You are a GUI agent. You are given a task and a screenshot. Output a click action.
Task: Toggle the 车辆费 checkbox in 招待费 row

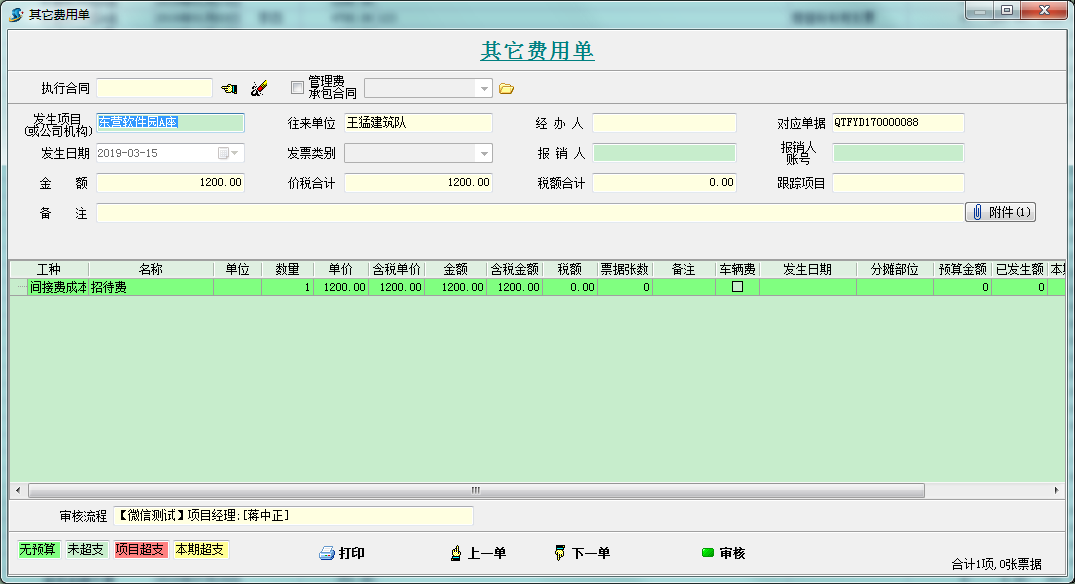(738, 287)
